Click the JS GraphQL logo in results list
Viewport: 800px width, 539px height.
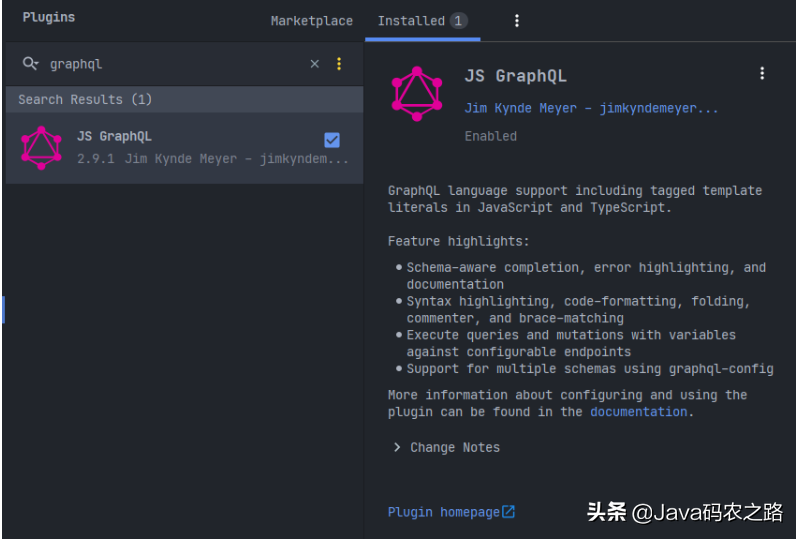click(x=41, y=148)
